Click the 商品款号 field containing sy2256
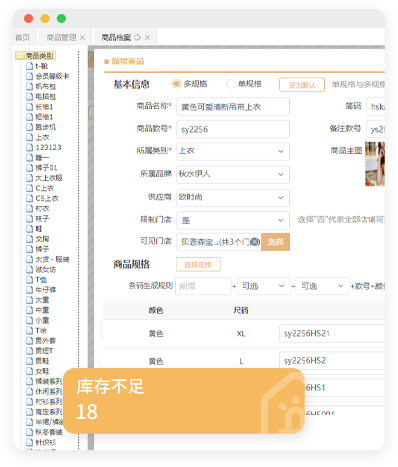 [233, 129]
